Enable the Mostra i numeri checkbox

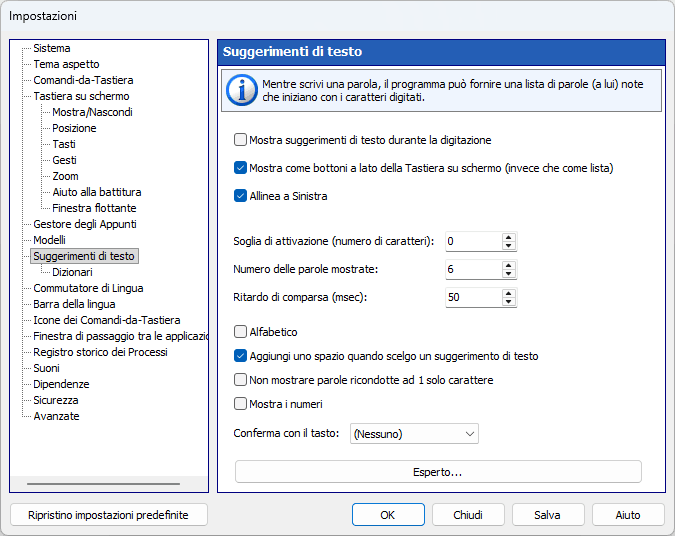[240, 404]
